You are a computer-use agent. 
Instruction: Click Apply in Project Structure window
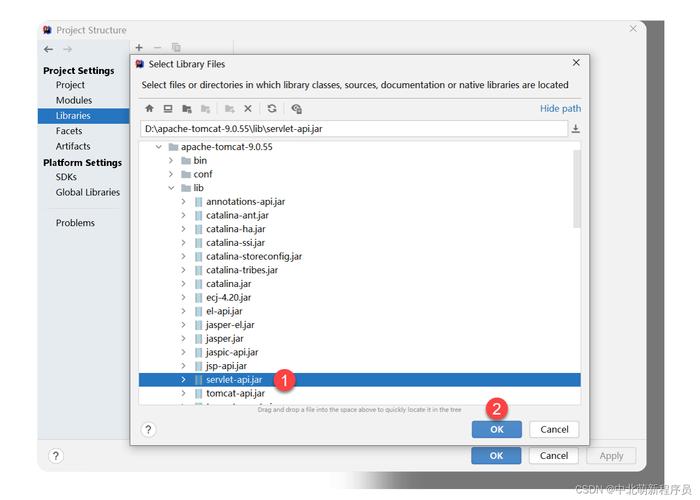click(611, 456)
